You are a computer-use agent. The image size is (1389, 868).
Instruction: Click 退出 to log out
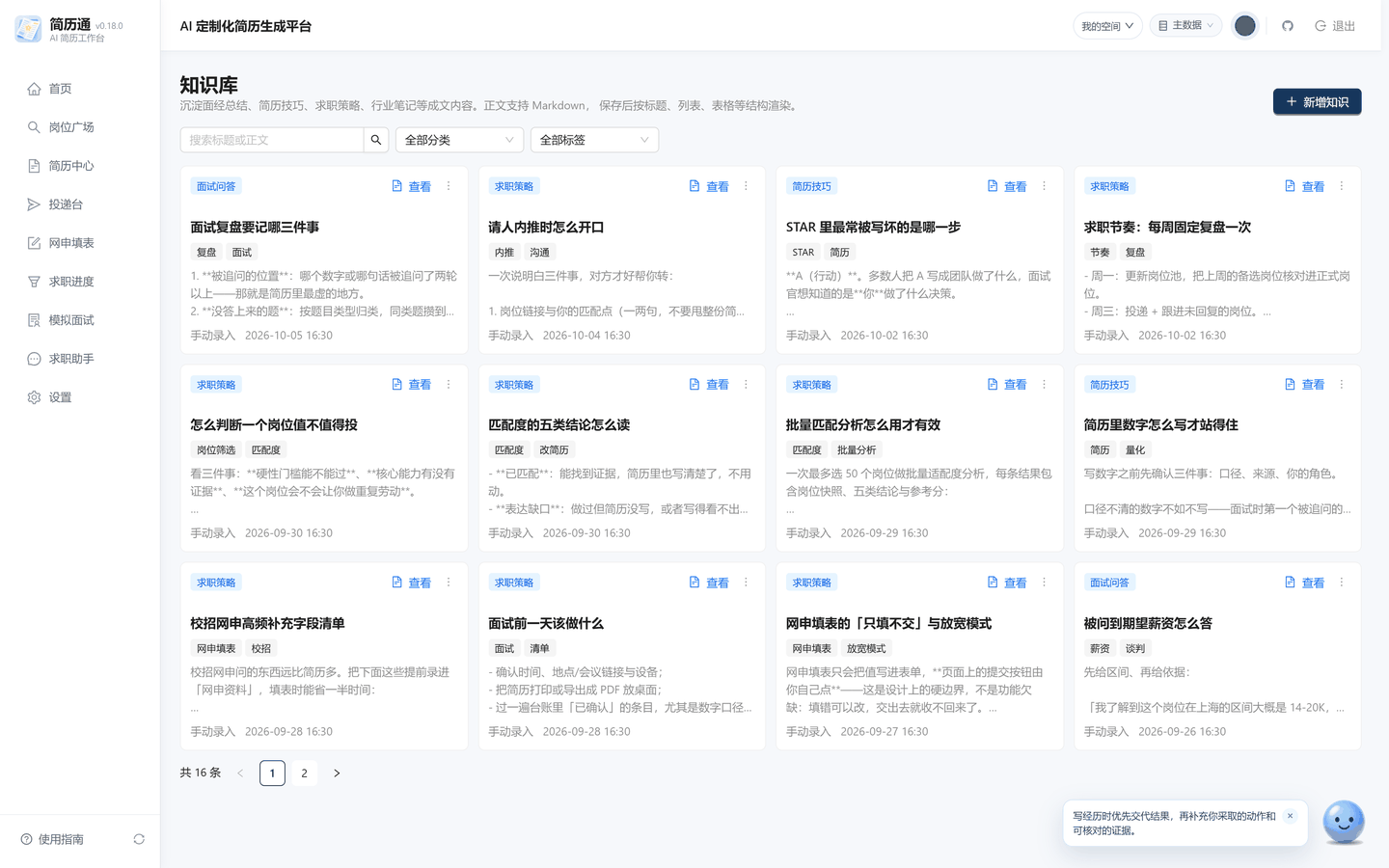[1335, 26]
